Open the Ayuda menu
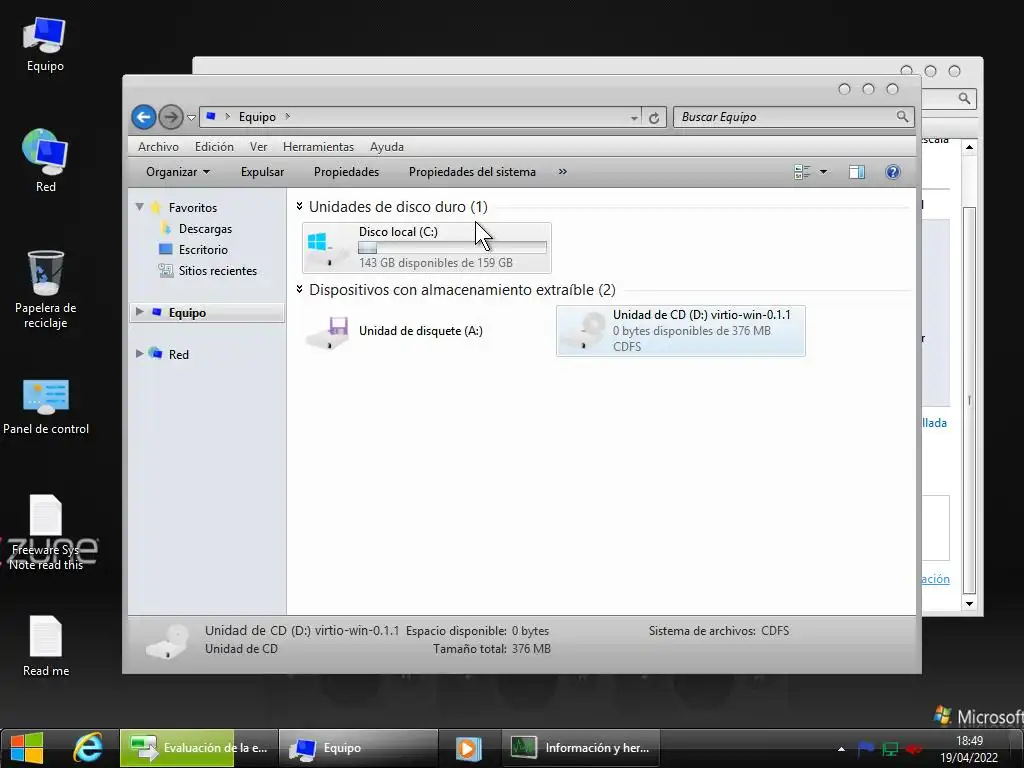The height and width of the screenshot is (768, 1024). [x=387, y=147]
